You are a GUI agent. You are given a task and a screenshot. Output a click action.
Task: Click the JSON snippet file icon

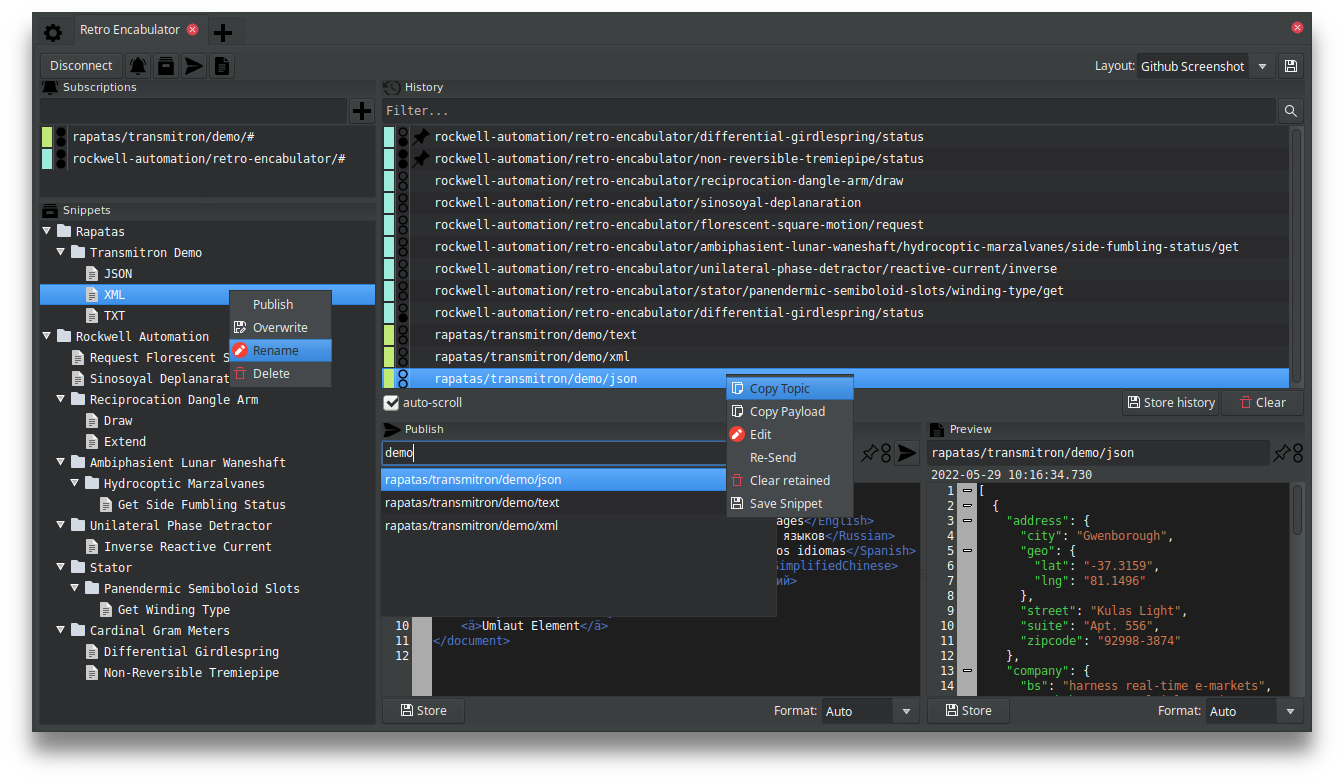pos(93,273)
